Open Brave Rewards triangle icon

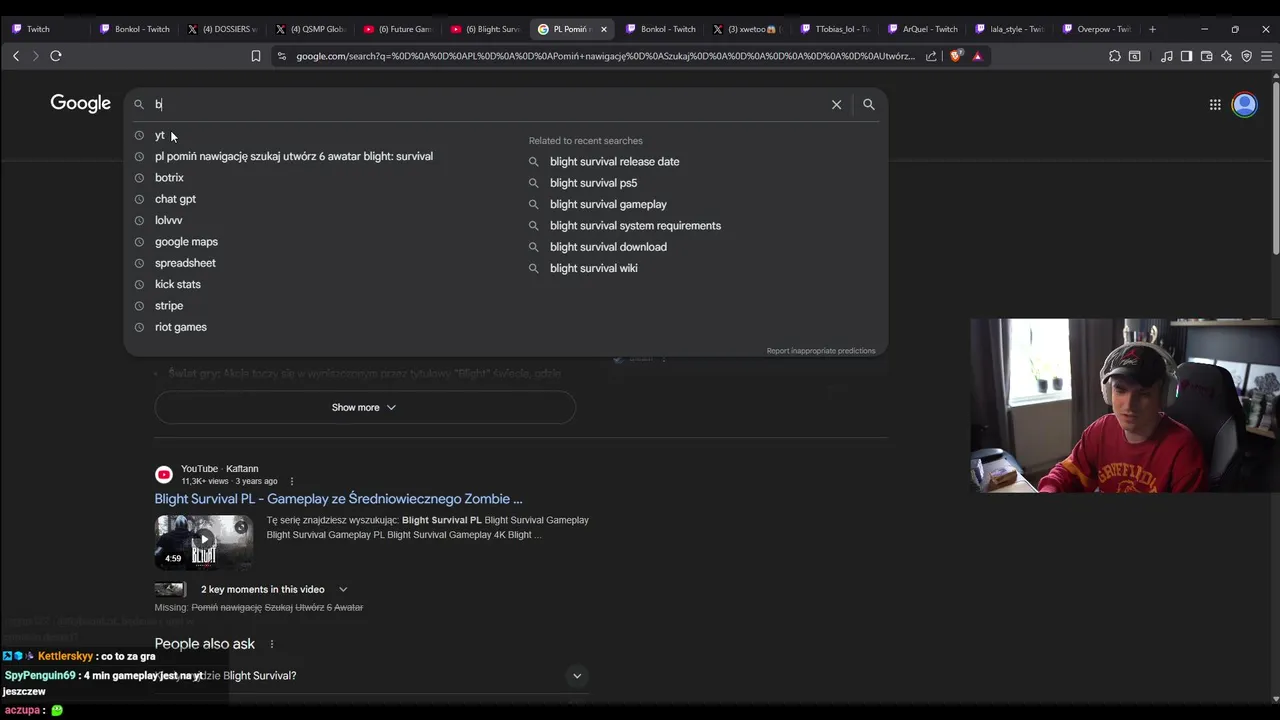[x=977, y=56]
